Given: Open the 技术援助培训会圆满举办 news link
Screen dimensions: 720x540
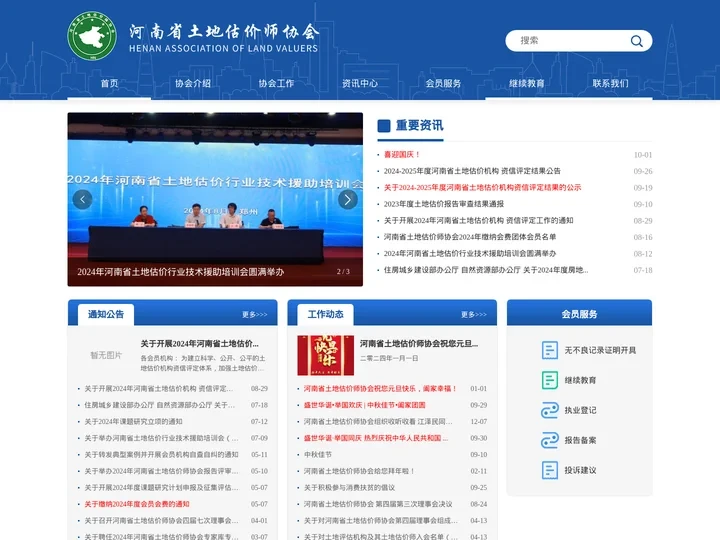Looking at the screenshot, I should [470, 254].
